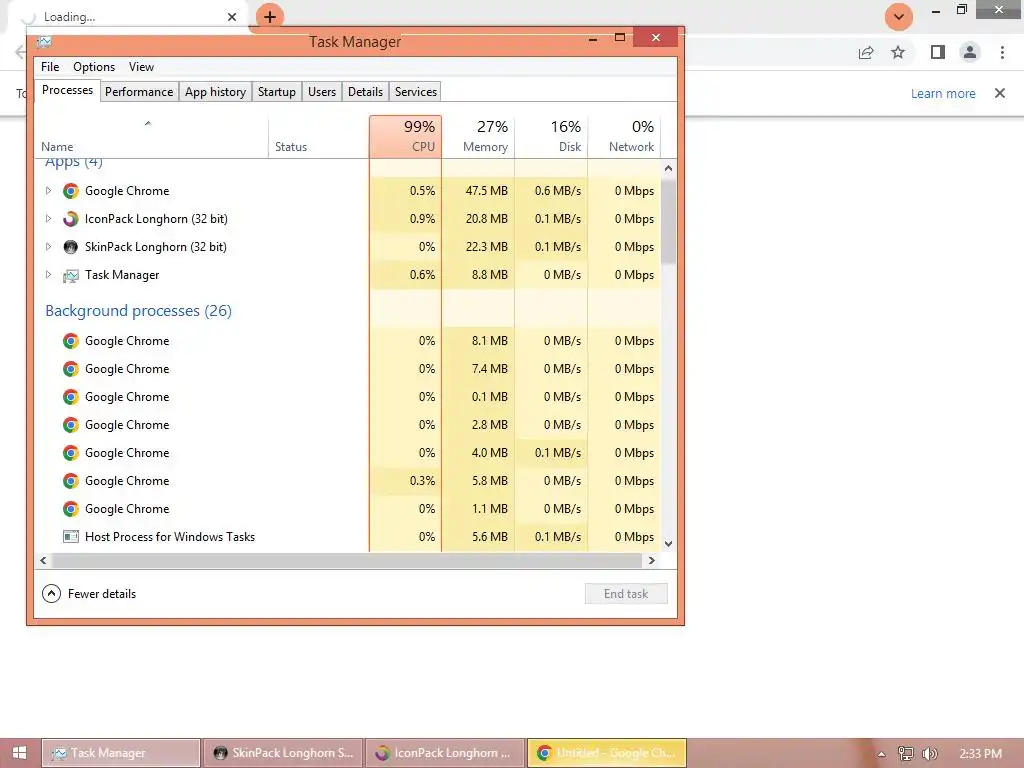This screenshot has height=768, width=1024.
Task: Click Host Process for Windows Tasks icon
Action: 71,537
